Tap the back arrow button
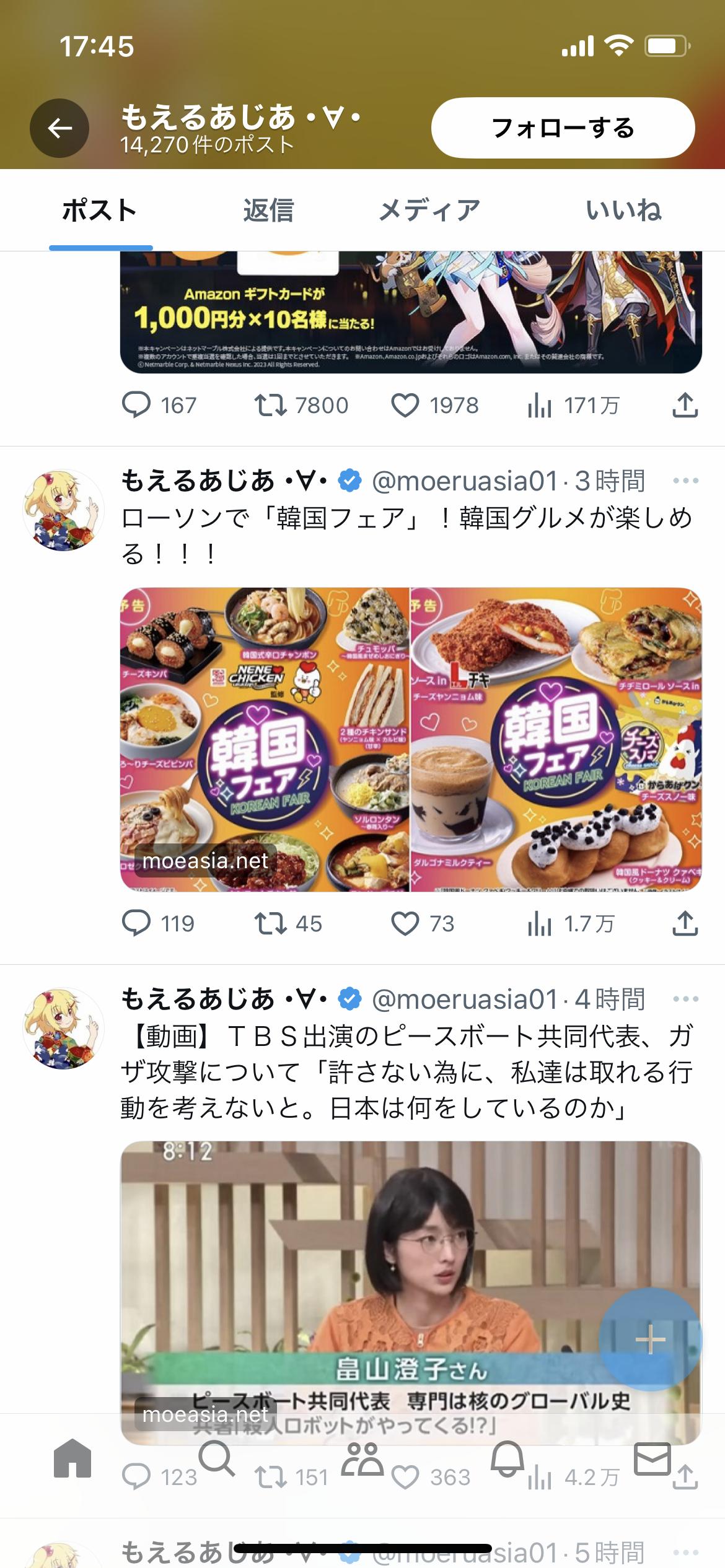The width and height of the screenshot is (725, 1568). (x=59, y=128)
